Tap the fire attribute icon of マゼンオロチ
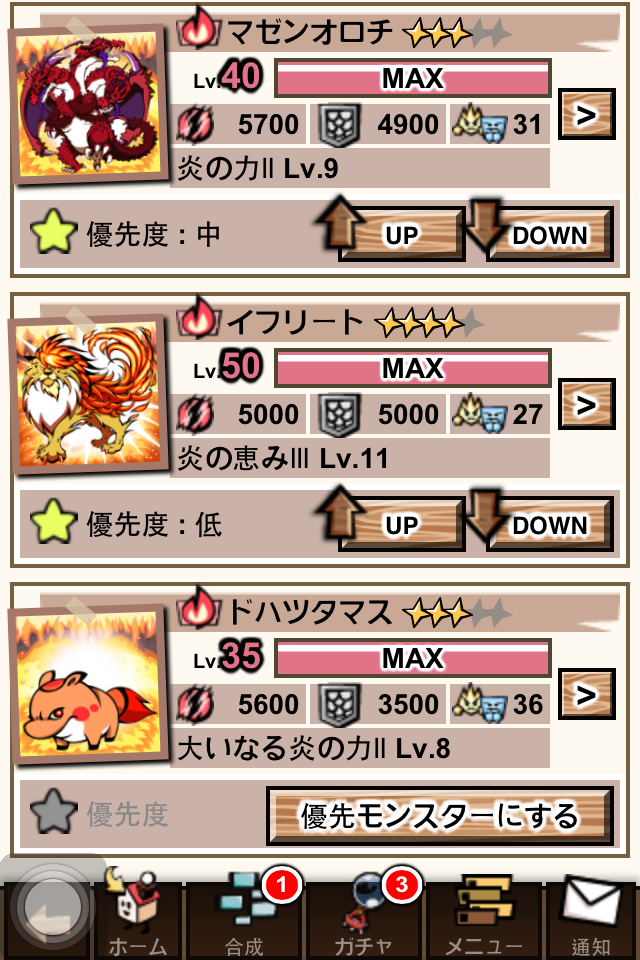The width and height of the screenshot is (640, 960). pos(197,28)
